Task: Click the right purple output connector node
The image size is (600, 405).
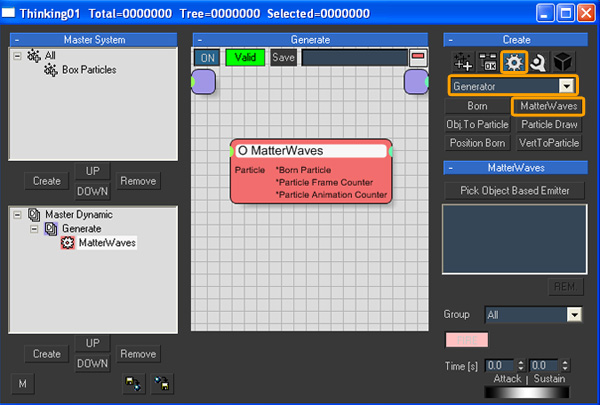Action: (416, 82)
